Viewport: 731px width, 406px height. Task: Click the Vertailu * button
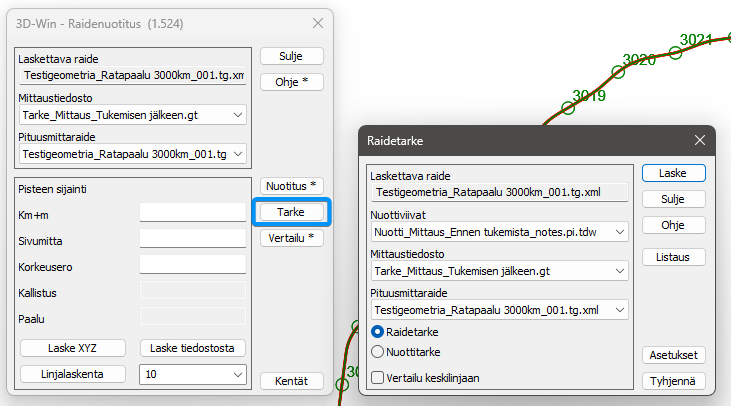(x=291, y=238)
